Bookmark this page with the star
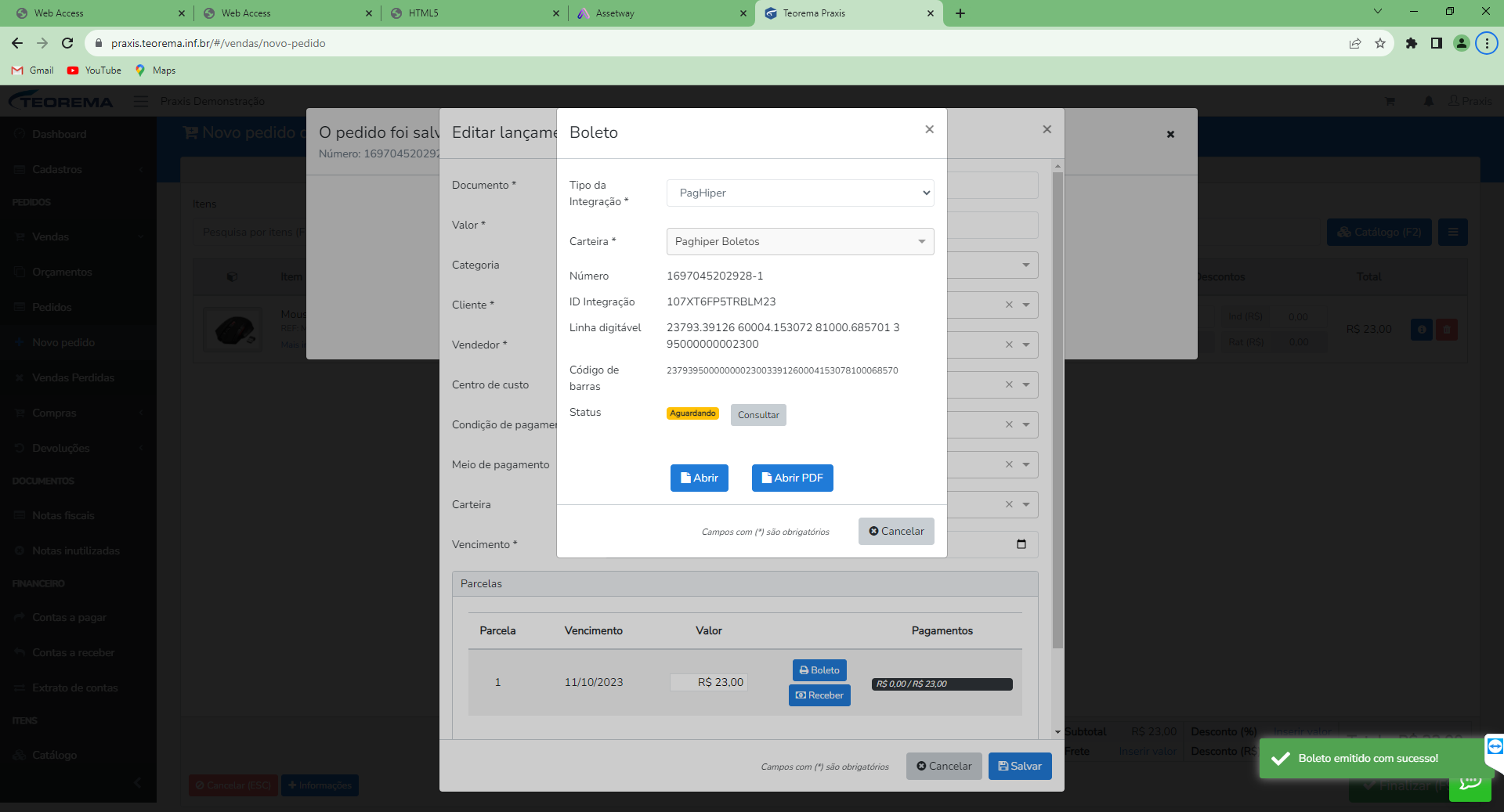 tap(1380, 43)
